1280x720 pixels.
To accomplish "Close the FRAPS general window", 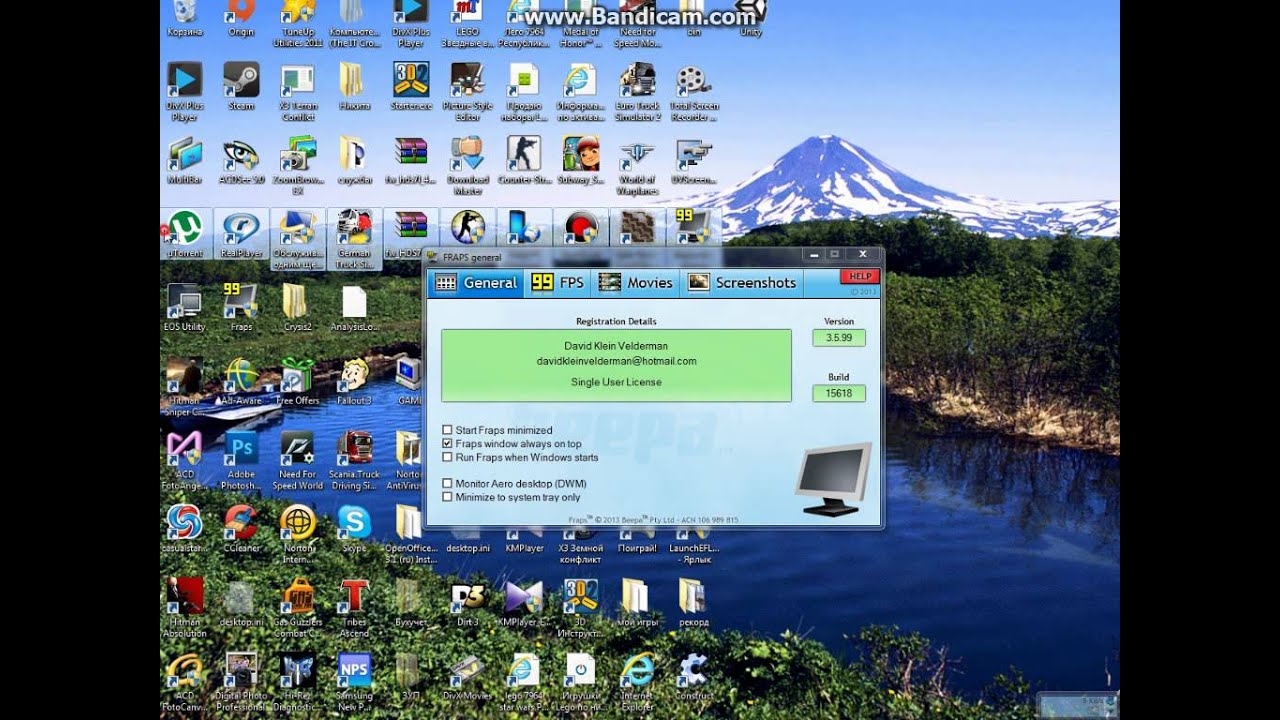I will pos(863,254).
